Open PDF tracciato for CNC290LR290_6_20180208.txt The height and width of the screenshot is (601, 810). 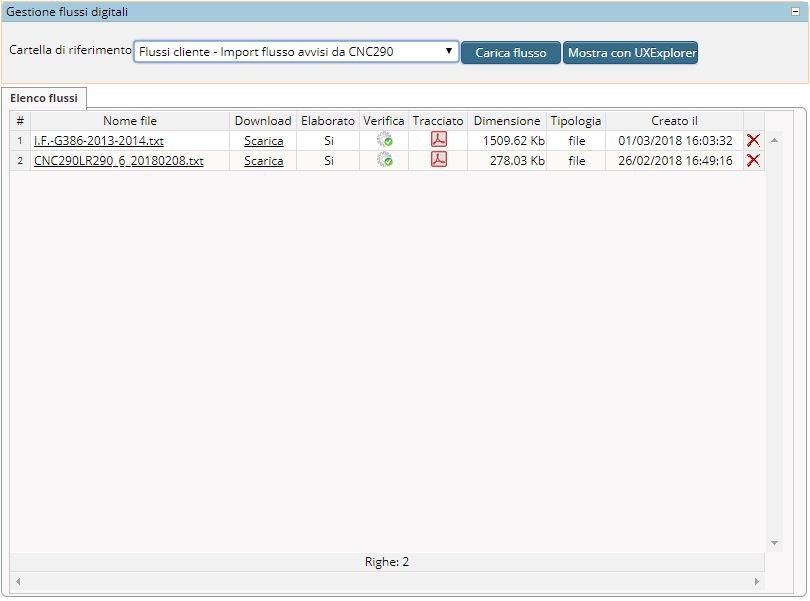(x=438, y=160)
